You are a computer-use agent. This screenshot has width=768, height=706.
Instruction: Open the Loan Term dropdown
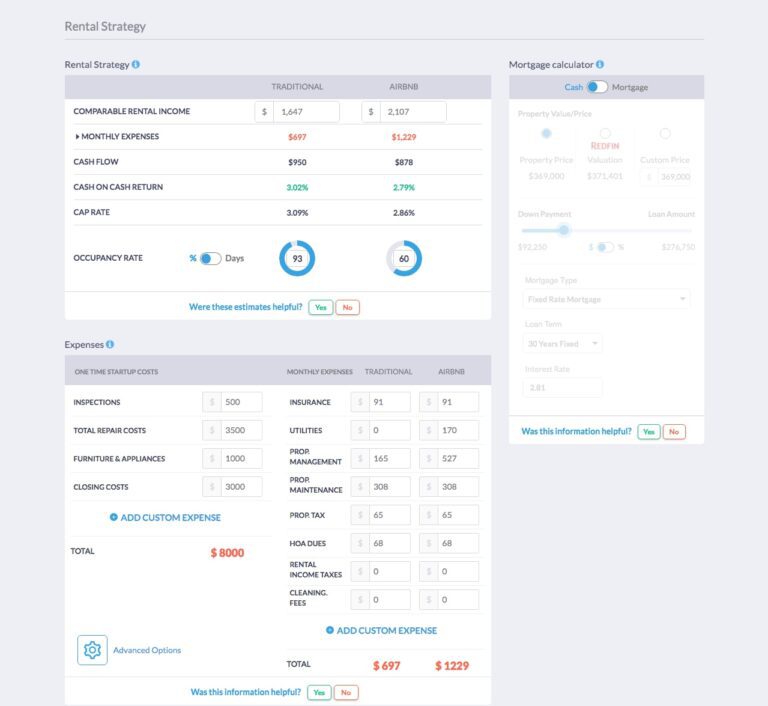[563, 343]
